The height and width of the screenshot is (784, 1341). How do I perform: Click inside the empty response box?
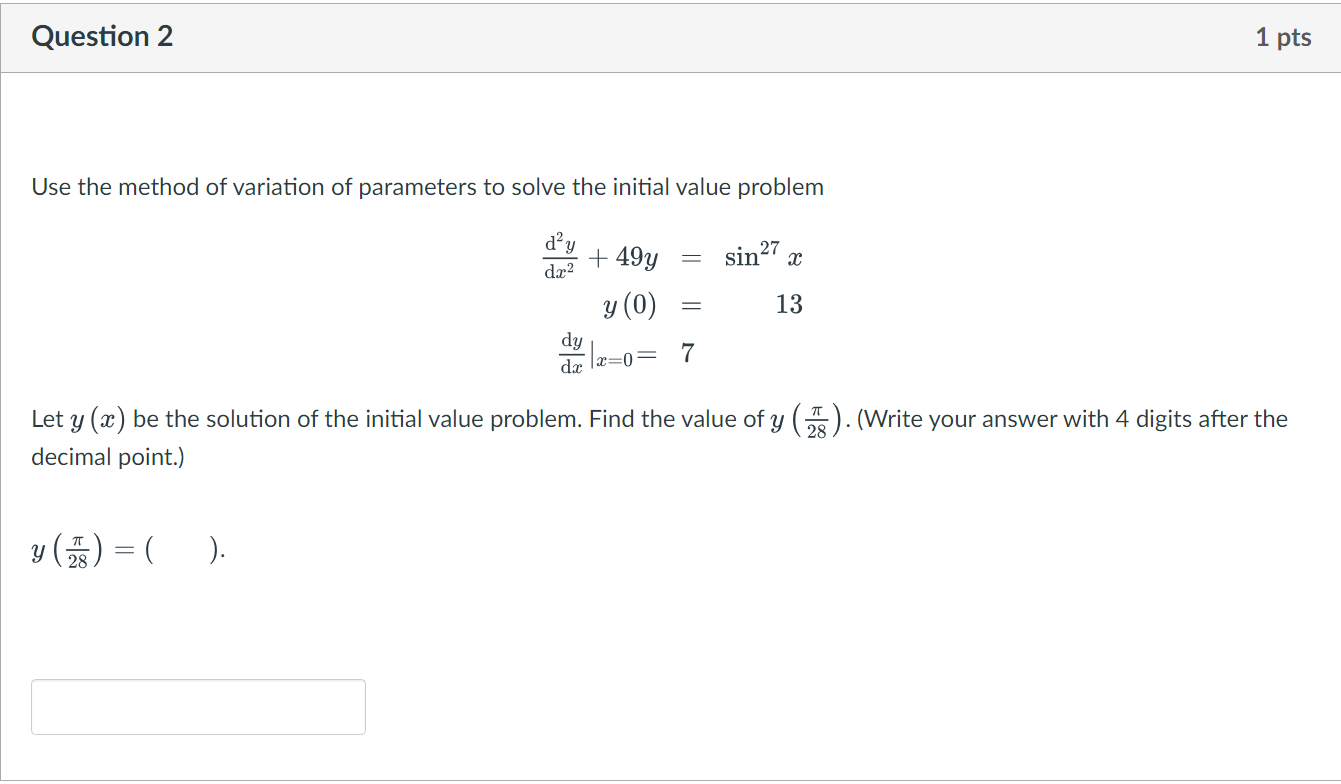click(x=198, y=706)
